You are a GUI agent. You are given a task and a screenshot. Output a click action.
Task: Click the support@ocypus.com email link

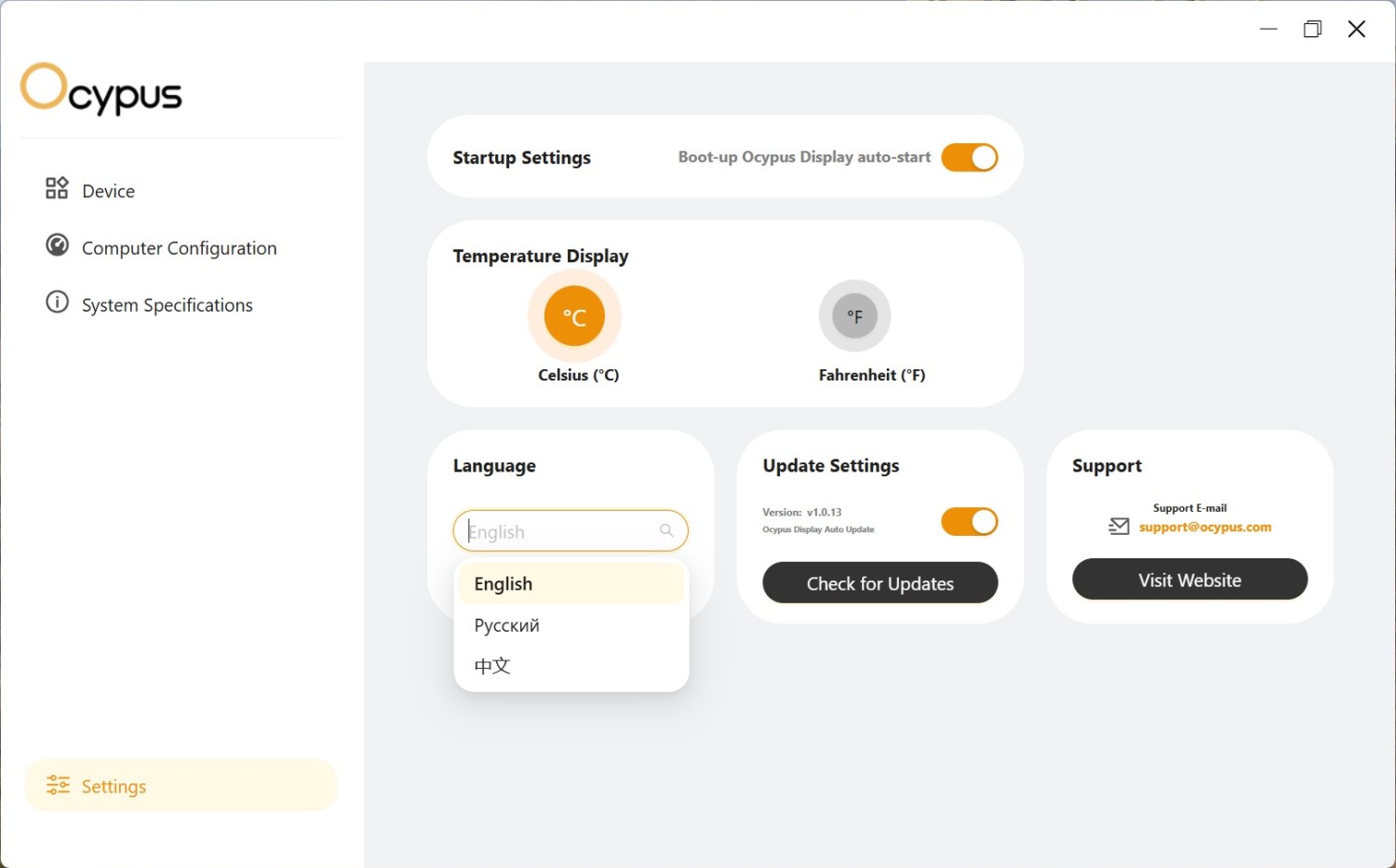point(1204,527)
